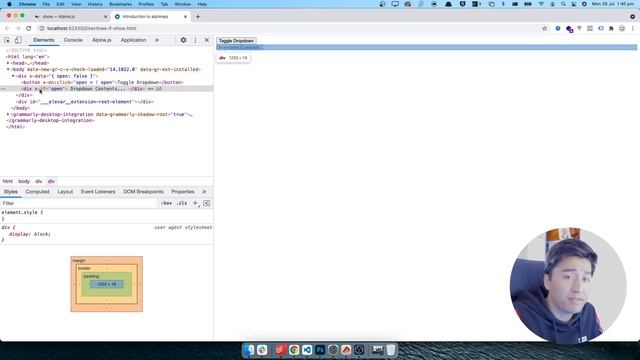Click the html breadcrumb

coord(8,181)
